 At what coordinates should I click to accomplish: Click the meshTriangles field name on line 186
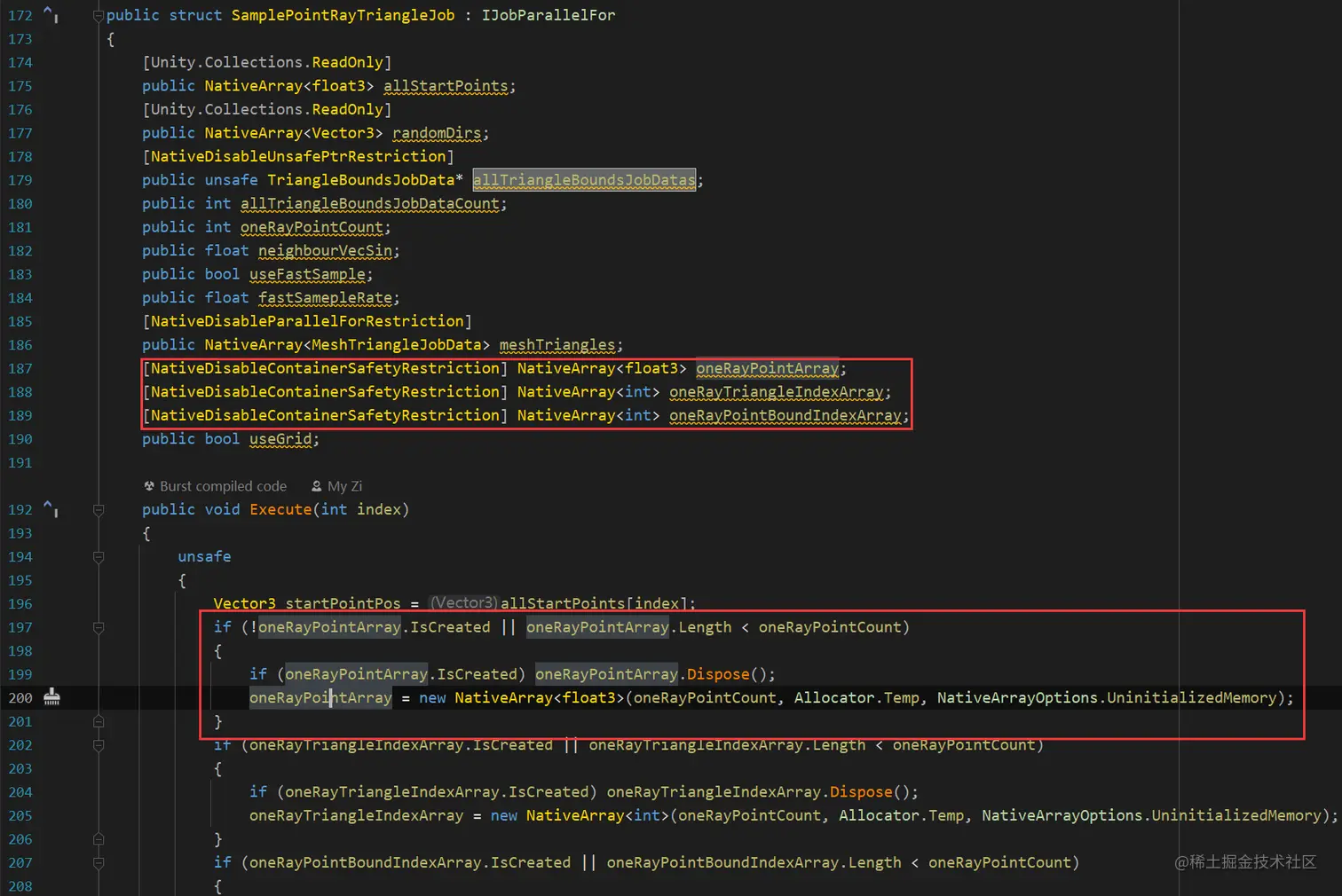[557, 345]
